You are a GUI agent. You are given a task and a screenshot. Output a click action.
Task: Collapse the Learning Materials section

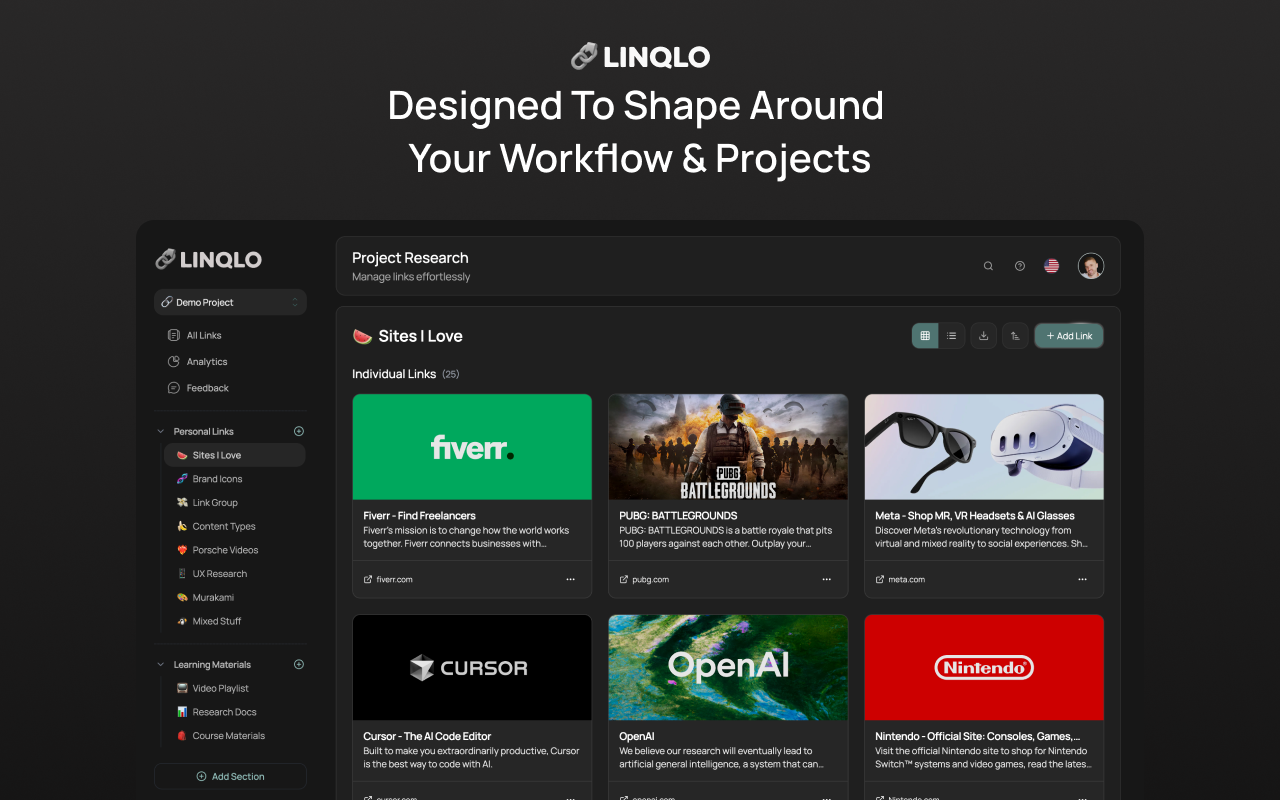coord(160,664)
